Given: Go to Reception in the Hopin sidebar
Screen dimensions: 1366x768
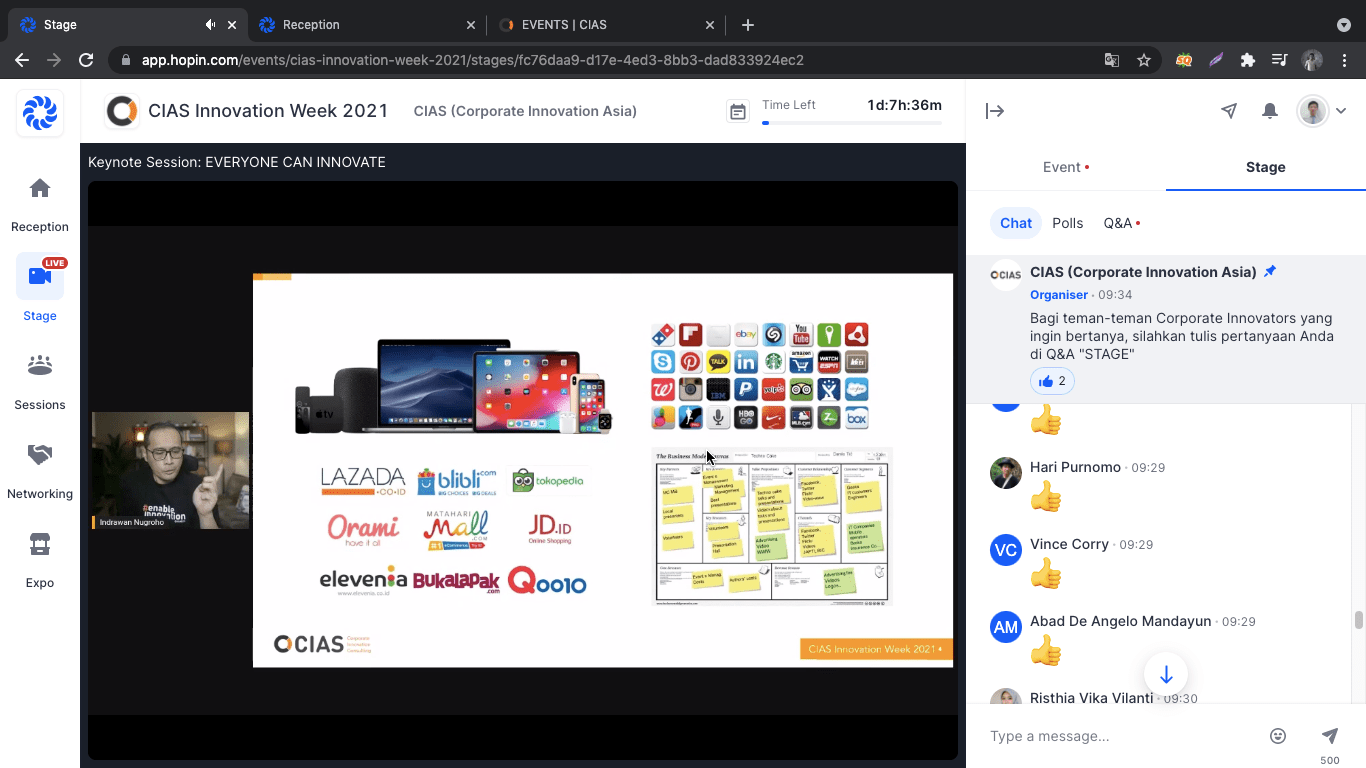Looking at the screenshot, I should (x=40, y=204).
